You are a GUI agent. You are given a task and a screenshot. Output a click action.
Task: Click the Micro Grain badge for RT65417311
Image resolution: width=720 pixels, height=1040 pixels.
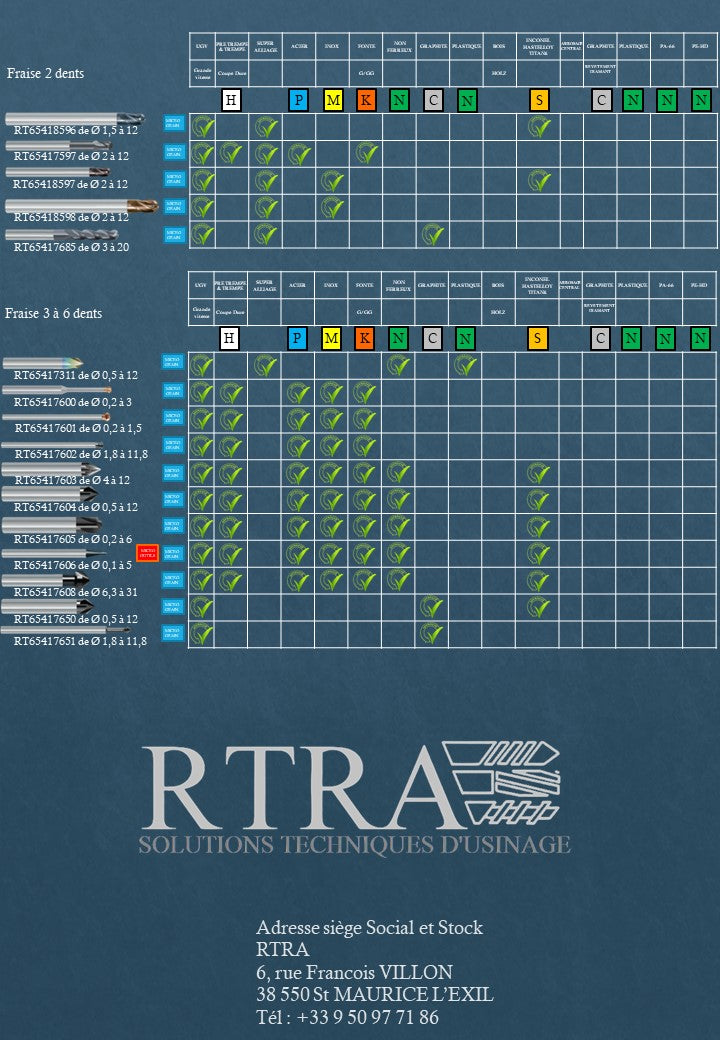[x=172, y=361]
